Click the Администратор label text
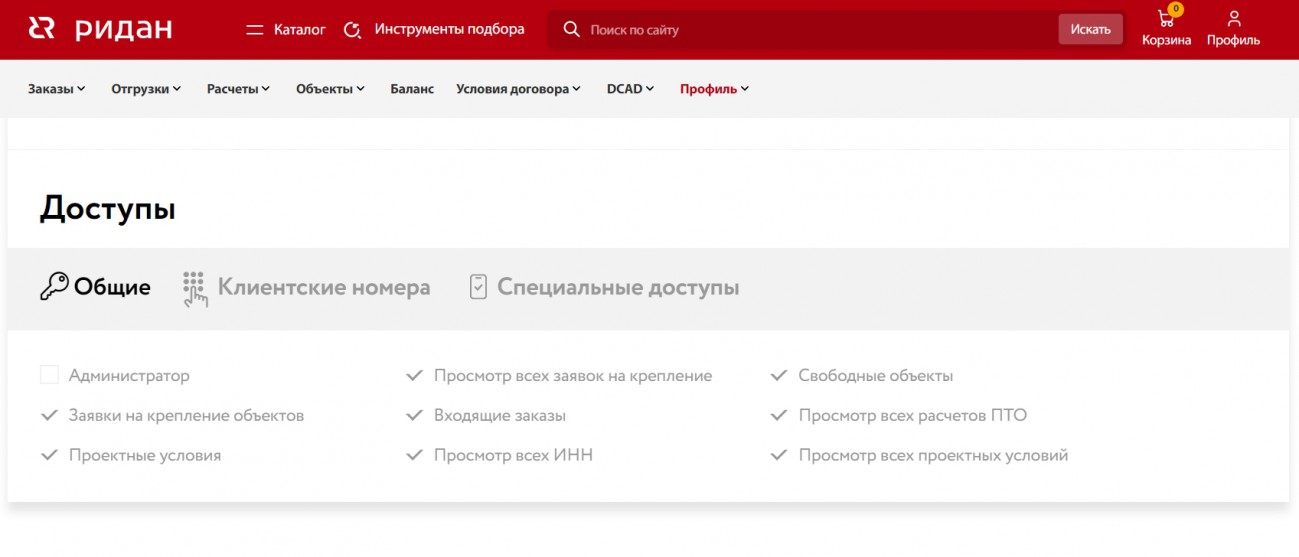1299x557 pixels. point(129,376)
